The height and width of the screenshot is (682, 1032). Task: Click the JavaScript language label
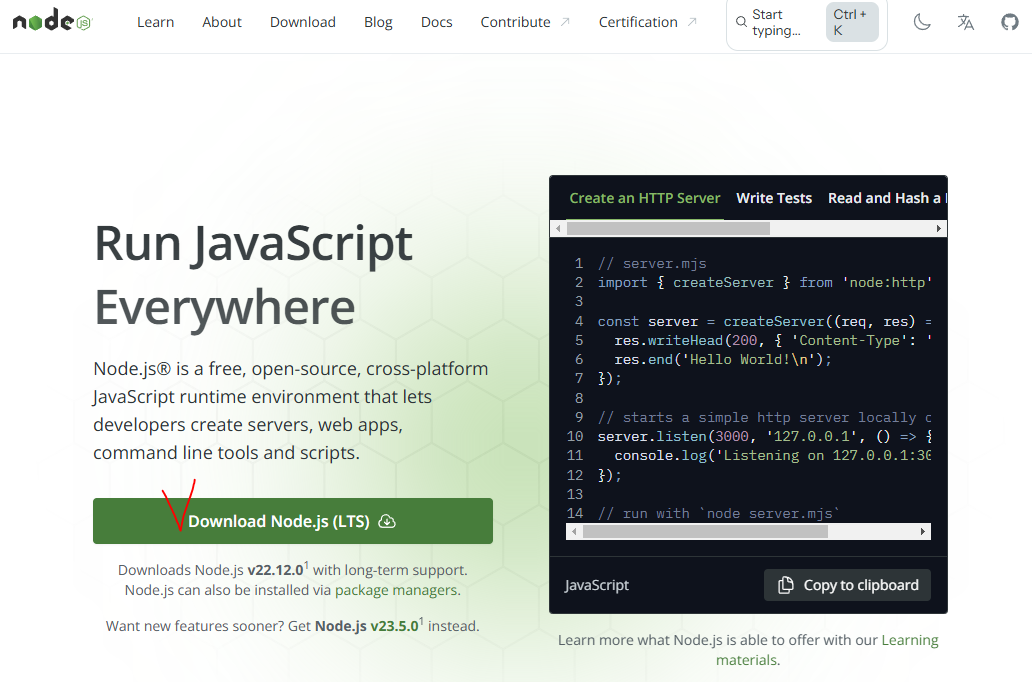596,585
